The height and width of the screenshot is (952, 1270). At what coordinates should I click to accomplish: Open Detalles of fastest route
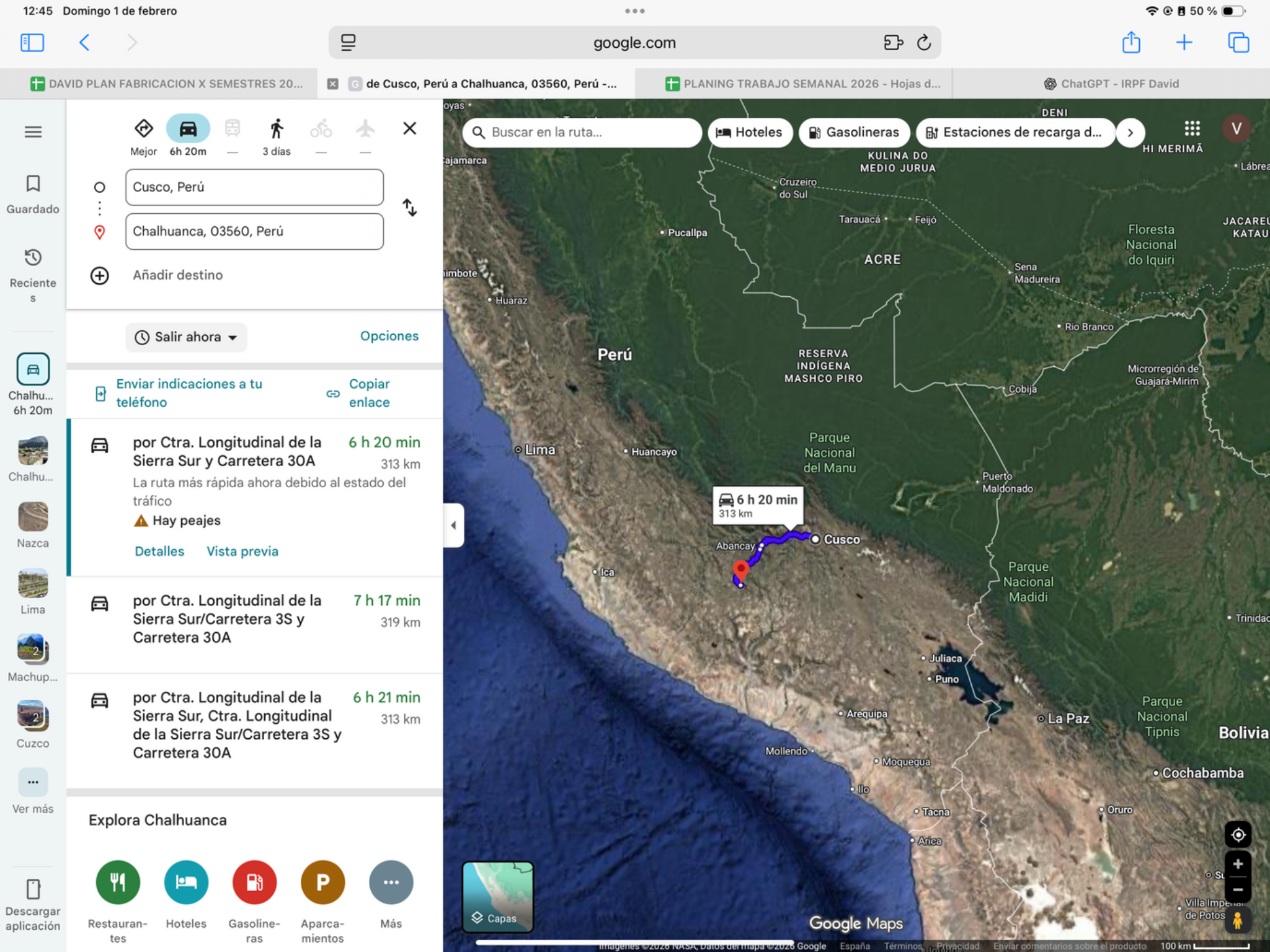[x=159, y=551]
